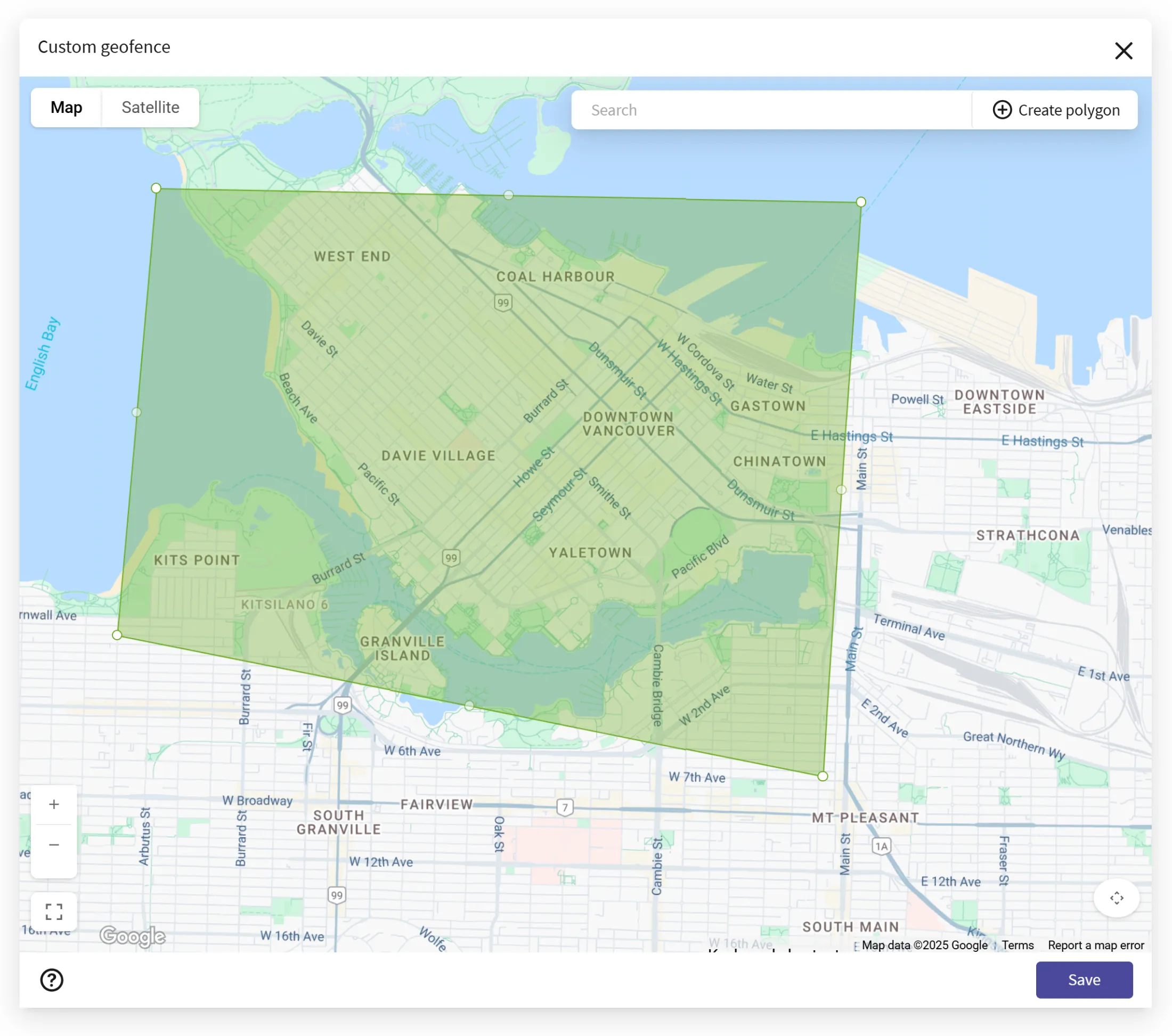Save the custom geofence
1172x1036 pixels.
point(1084,980)
